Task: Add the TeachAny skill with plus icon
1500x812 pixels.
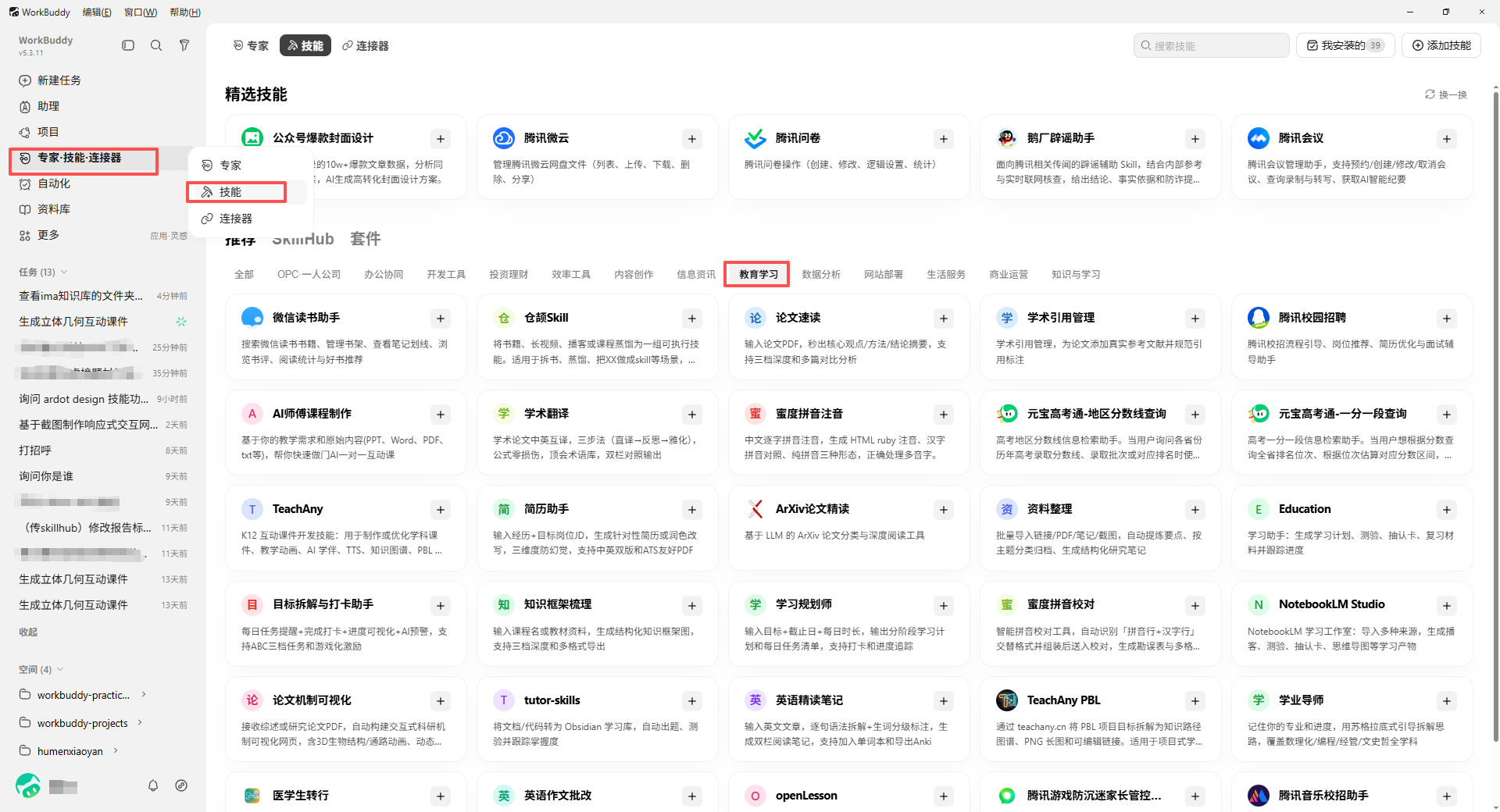Action: 441,510
